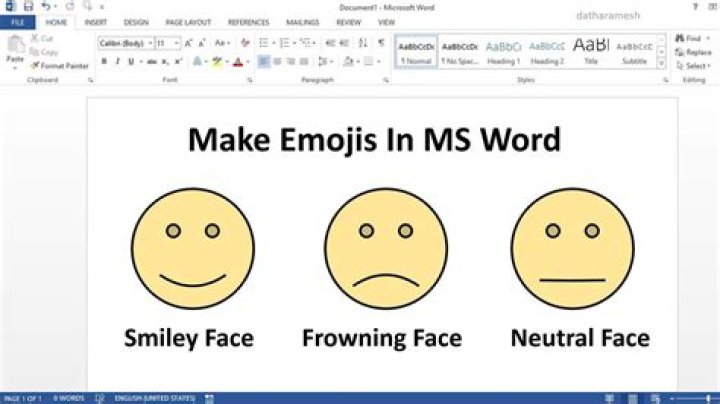The height and width of the screenshot is (404, 720).
Task: Click the 0 WORDS count in status bar
Action: [x=68, y=398]
